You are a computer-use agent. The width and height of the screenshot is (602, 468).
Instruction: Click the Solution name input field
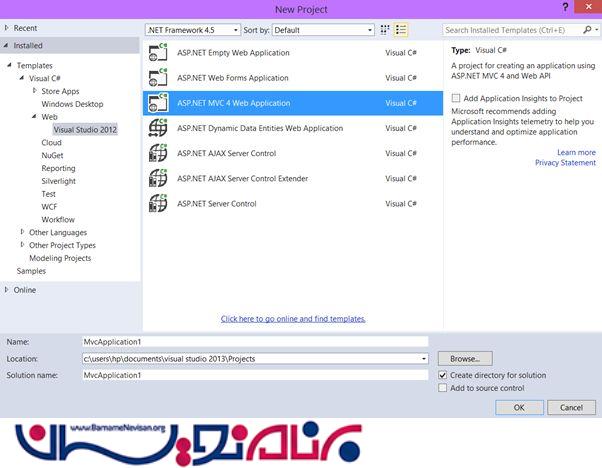(x=255, y=375)
